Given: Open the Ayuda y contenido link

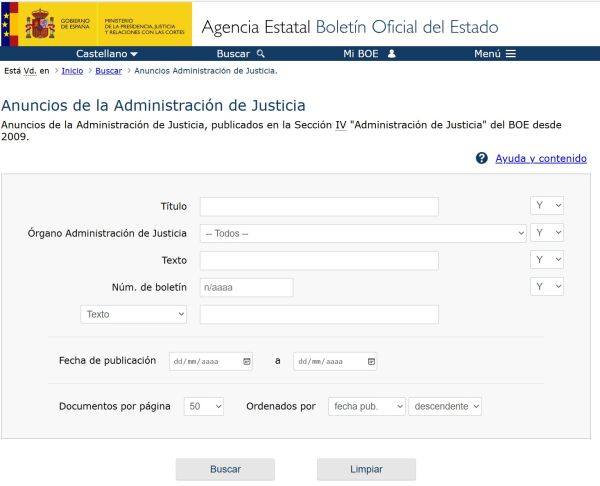Looking at the screenshot, I should pyautogui.click(x=541, y=158).
